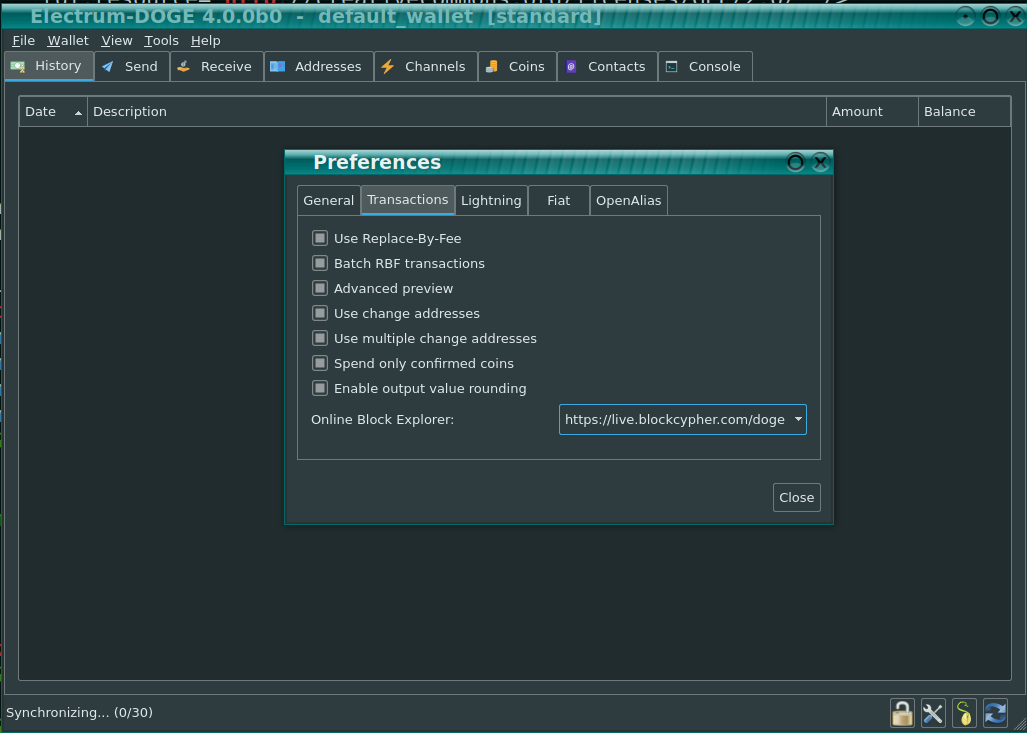Click the History tab icon

click(x=18, y=66)
